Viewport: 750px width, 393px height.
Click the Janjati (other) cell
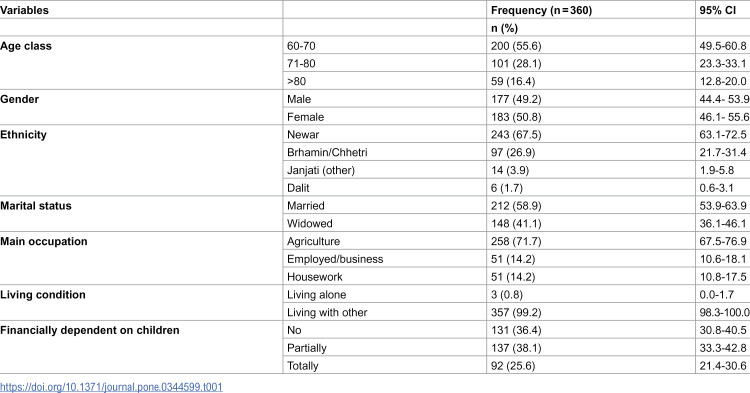[x=321, y=170]
